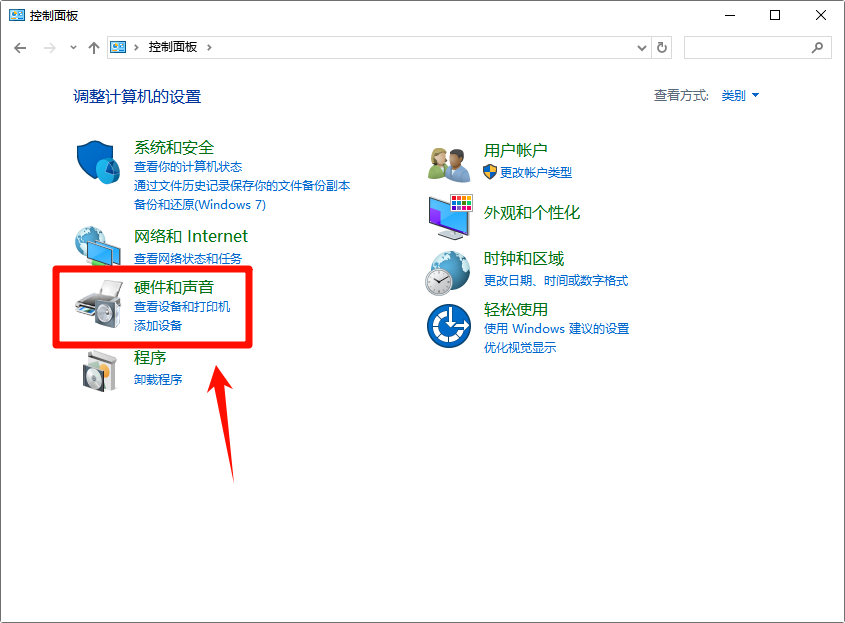Open 通过文件历史记录保存你的文件备份副本 link

[x=241, y=185]
